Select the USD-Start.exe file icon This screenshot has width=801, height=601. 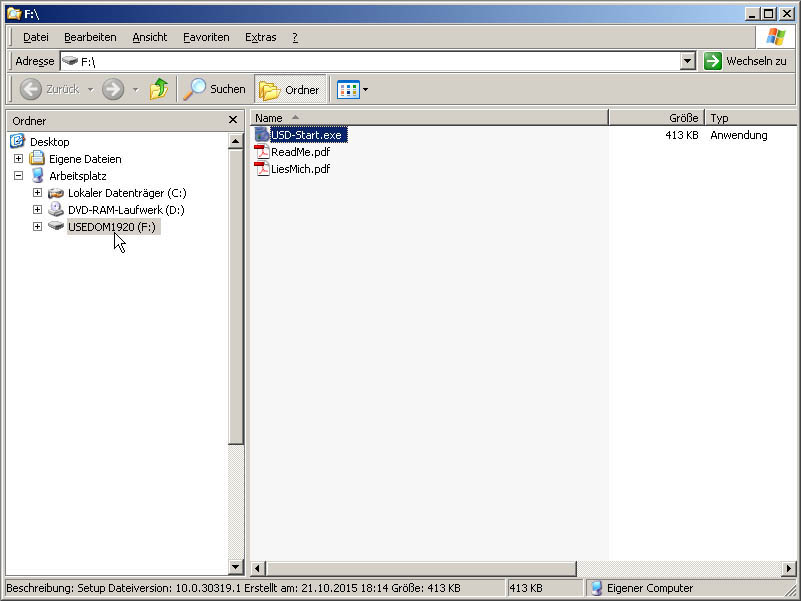[262, 135]
